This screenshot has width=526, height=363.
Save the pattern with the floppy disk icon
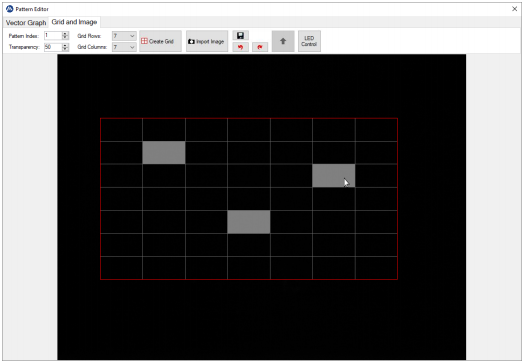click(240, 36)
